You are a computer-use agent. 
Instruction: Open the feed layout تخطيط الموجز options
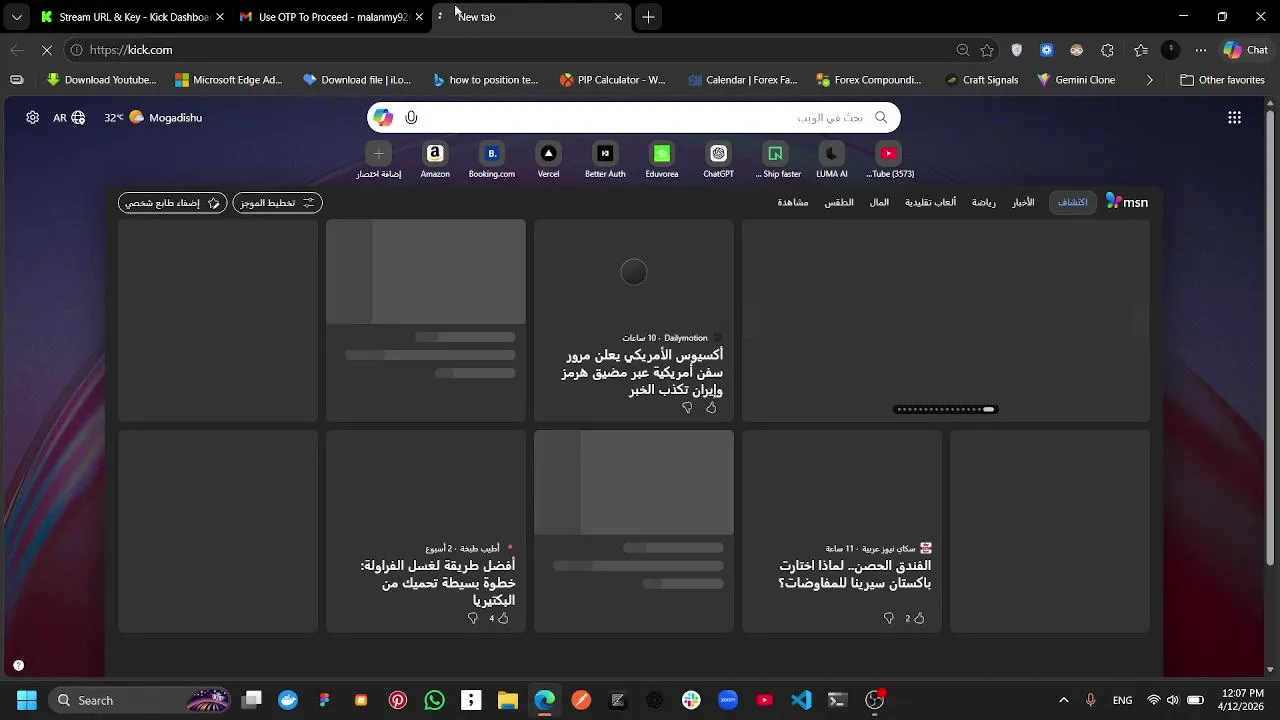[x=277, y=203]
